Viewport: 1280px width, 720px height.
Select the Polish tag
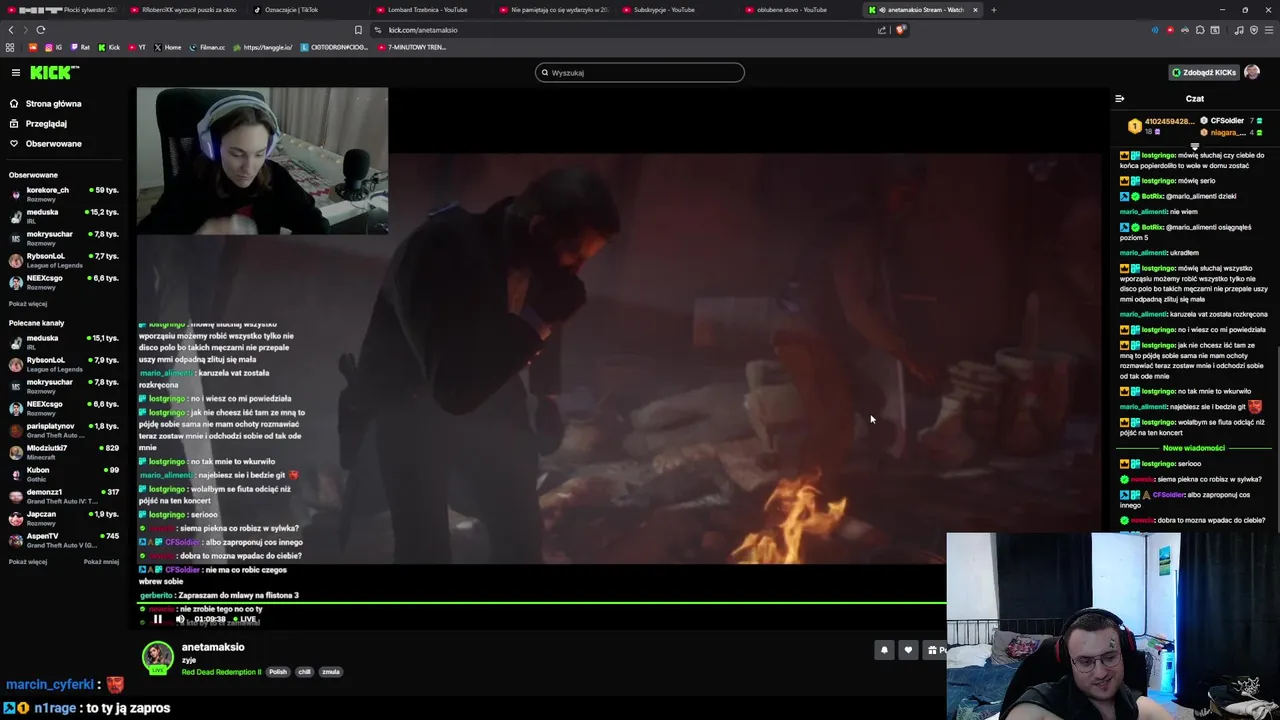pyautogui.click(x=278, y=672)
